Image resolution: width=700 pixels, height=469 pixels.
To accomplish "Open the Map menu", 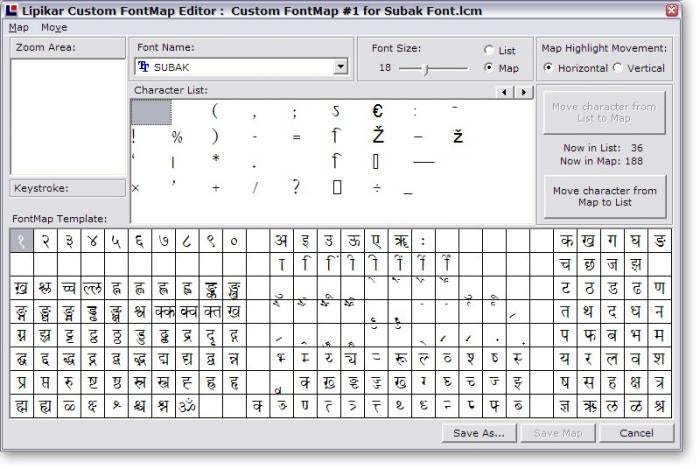I will pos(18,28).
